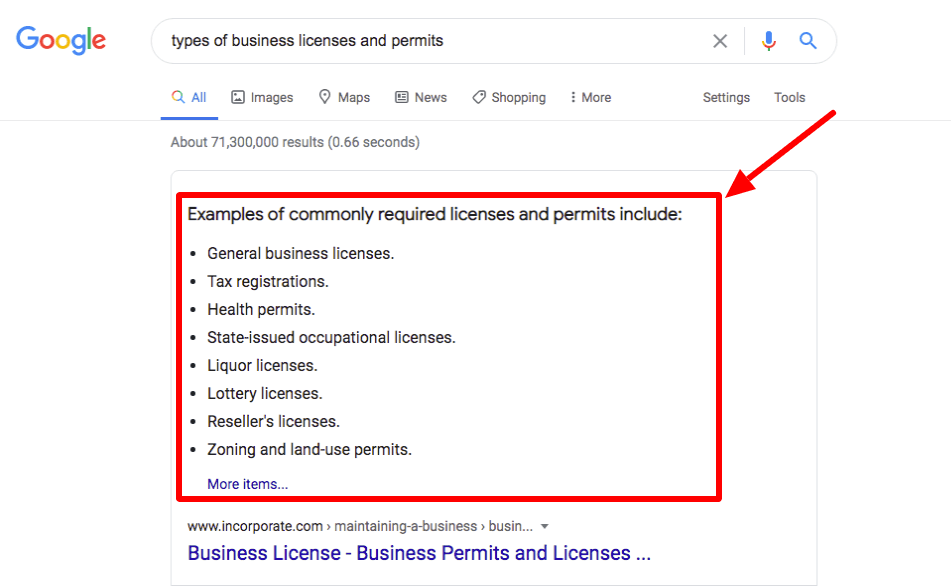Click the snippet heading about commonly required licenses

point(434,214)
